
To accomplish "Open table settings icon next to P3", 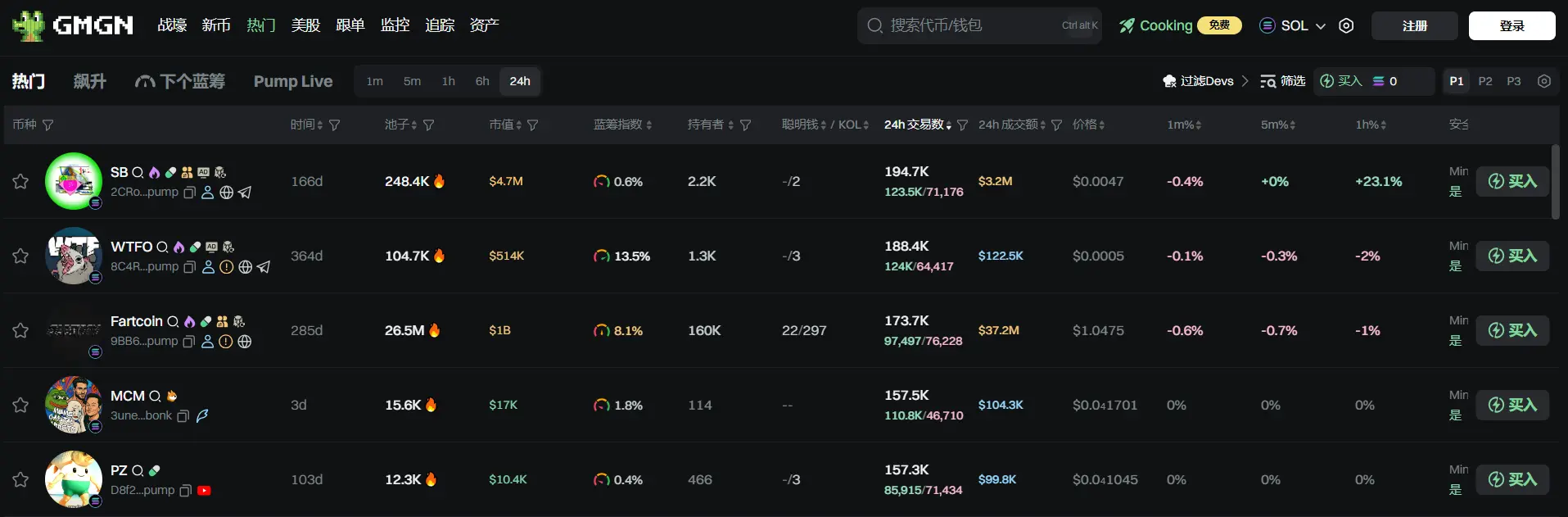I will coord(1544,81).
